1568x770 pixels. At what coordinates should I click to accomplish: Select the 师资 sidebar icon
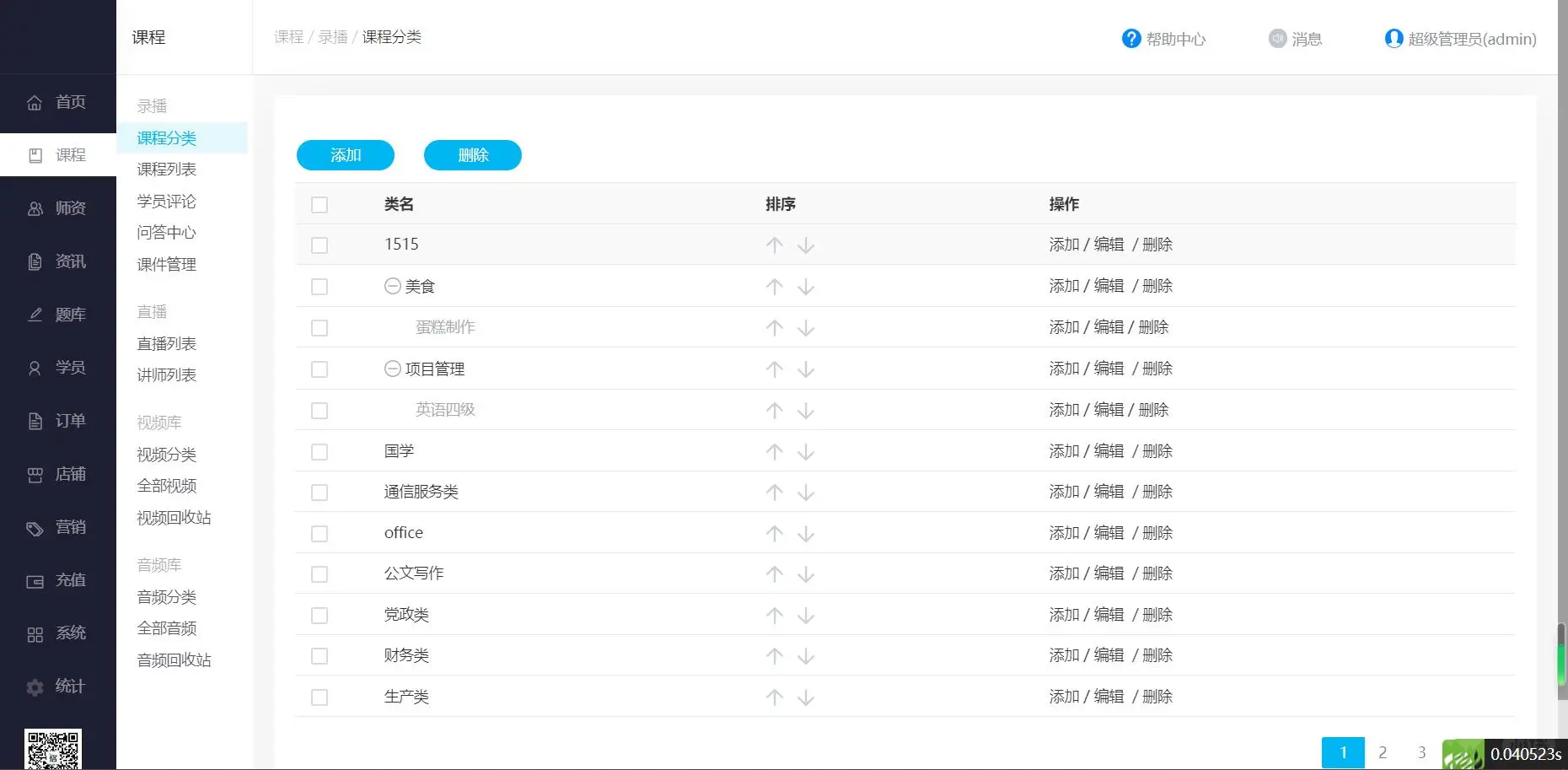35,207
